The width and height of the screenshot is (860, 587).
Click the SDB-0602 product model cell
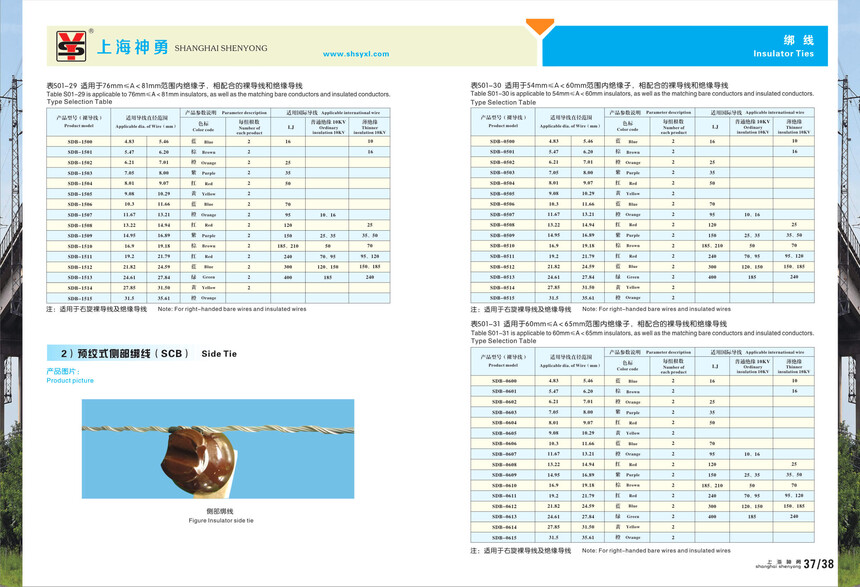tap(504, 402)
